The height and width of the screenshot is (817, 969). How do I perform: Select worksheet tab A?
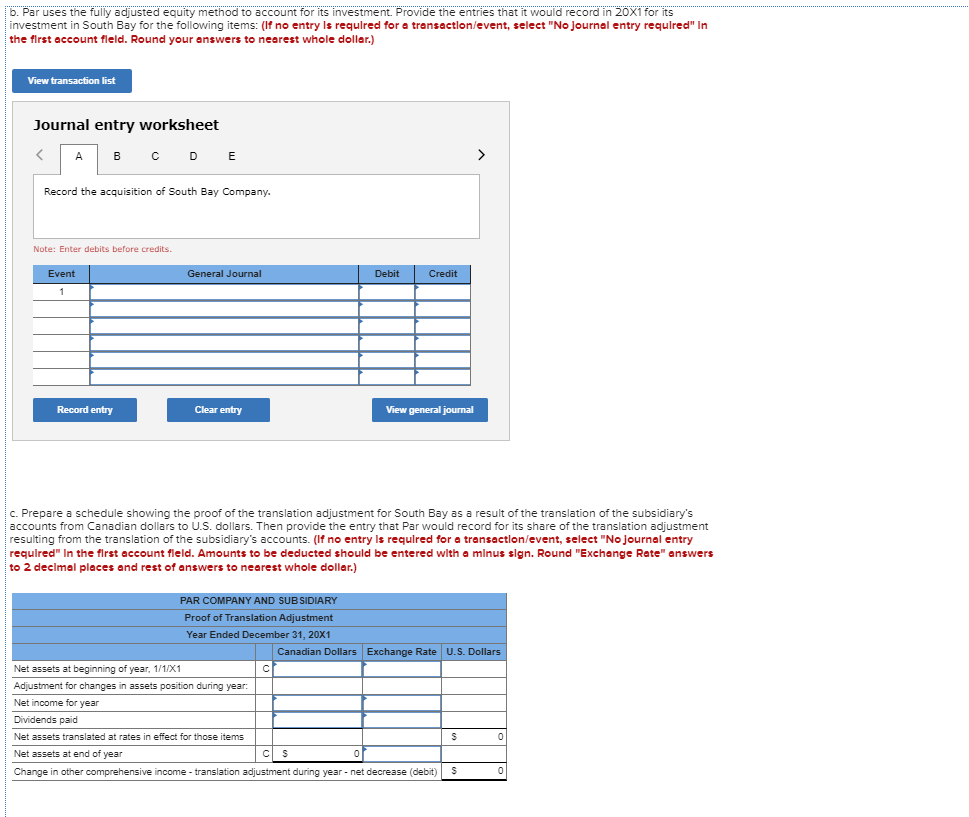[78, 156]
